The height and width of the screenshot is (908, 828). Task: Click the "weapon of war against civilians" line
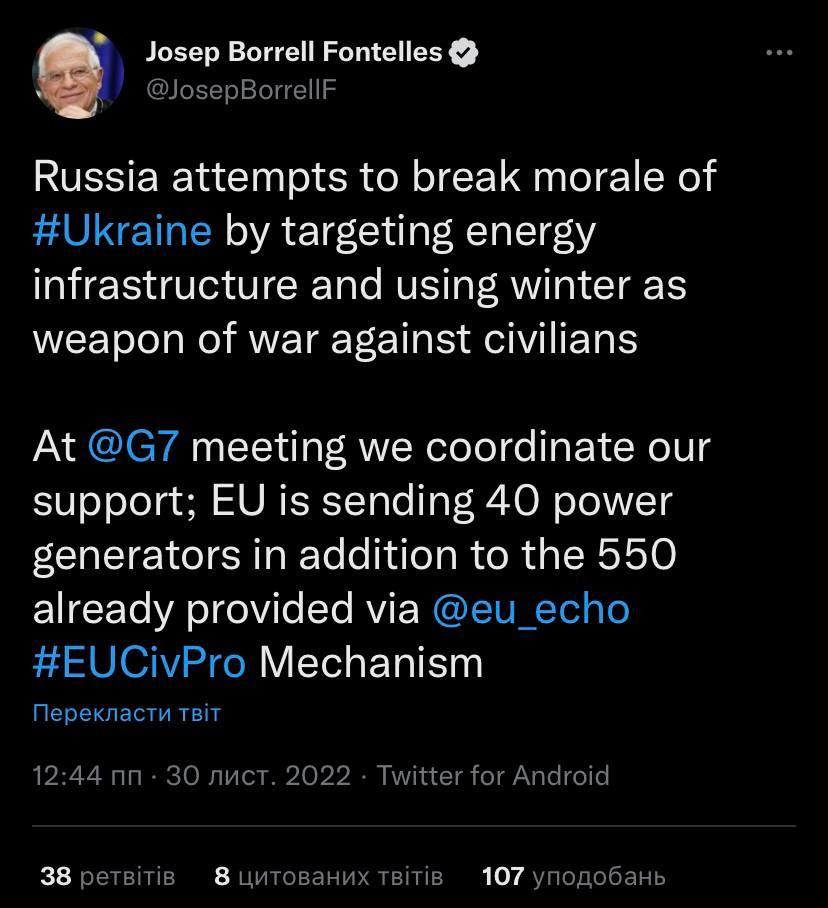point(335,339)
